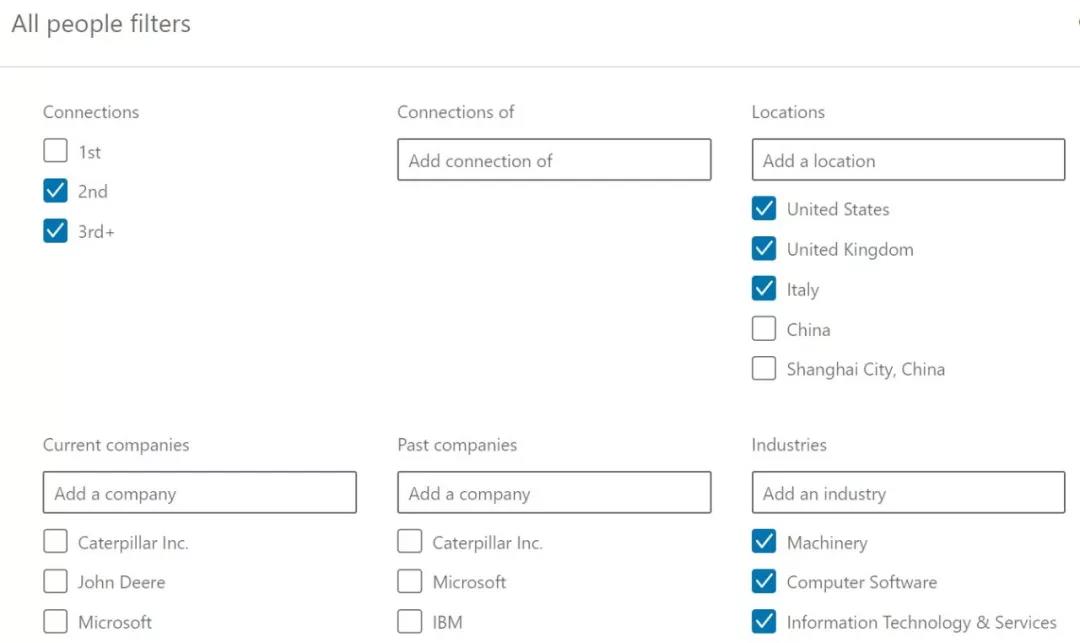
Task: Focus the Add an industry field
Action: tap(908, 493)
